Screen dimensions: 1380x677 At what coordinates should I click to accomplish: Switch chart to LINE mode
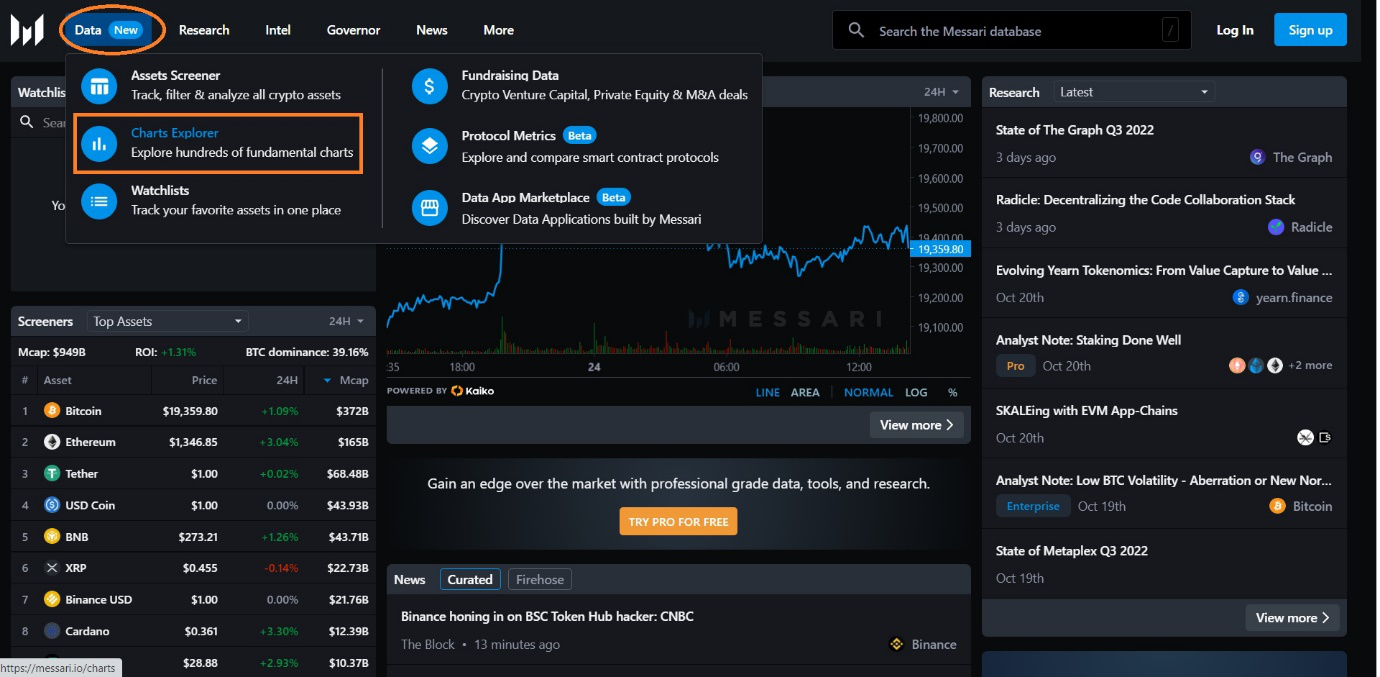tap(767, 392)
